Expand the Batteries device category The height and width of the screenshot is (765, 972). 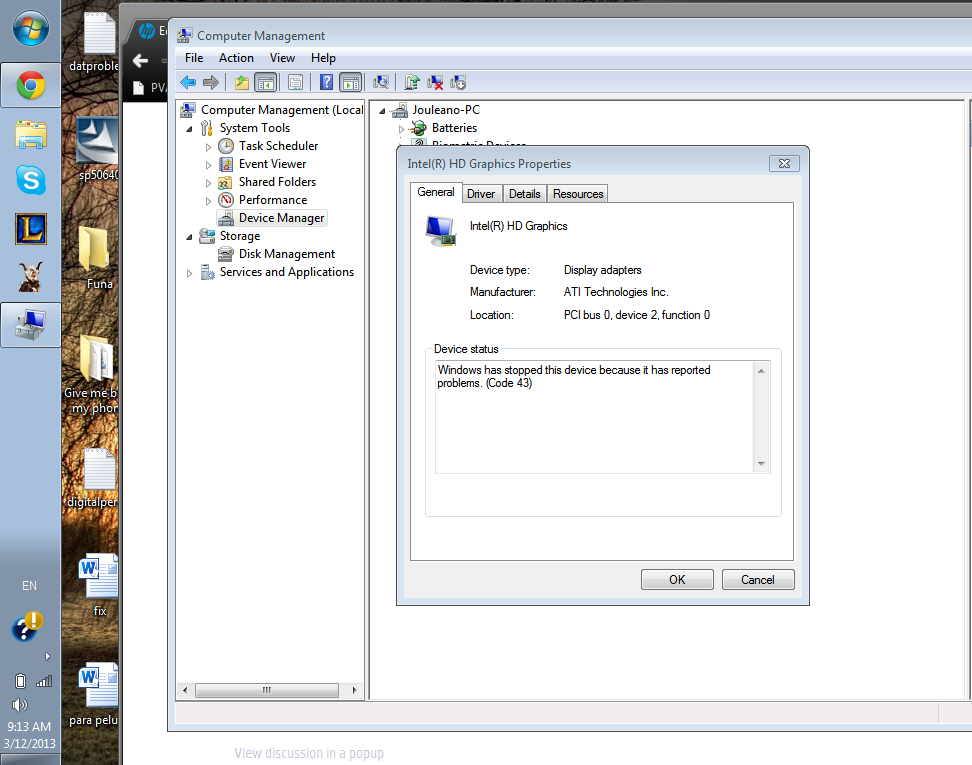(404, 128)
